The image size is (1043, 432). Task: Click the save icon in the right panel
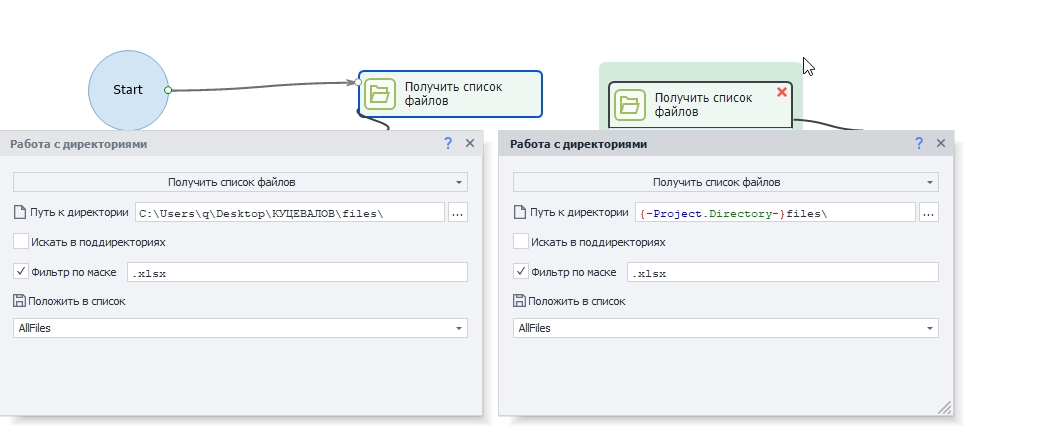pyautogui.click(x=520, y=301)
